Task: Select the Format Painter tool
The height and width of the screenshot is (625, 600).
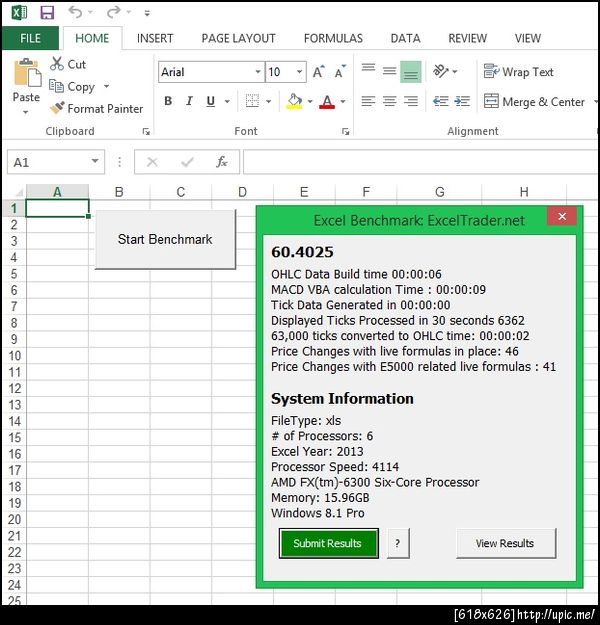Action: point(96,108)
